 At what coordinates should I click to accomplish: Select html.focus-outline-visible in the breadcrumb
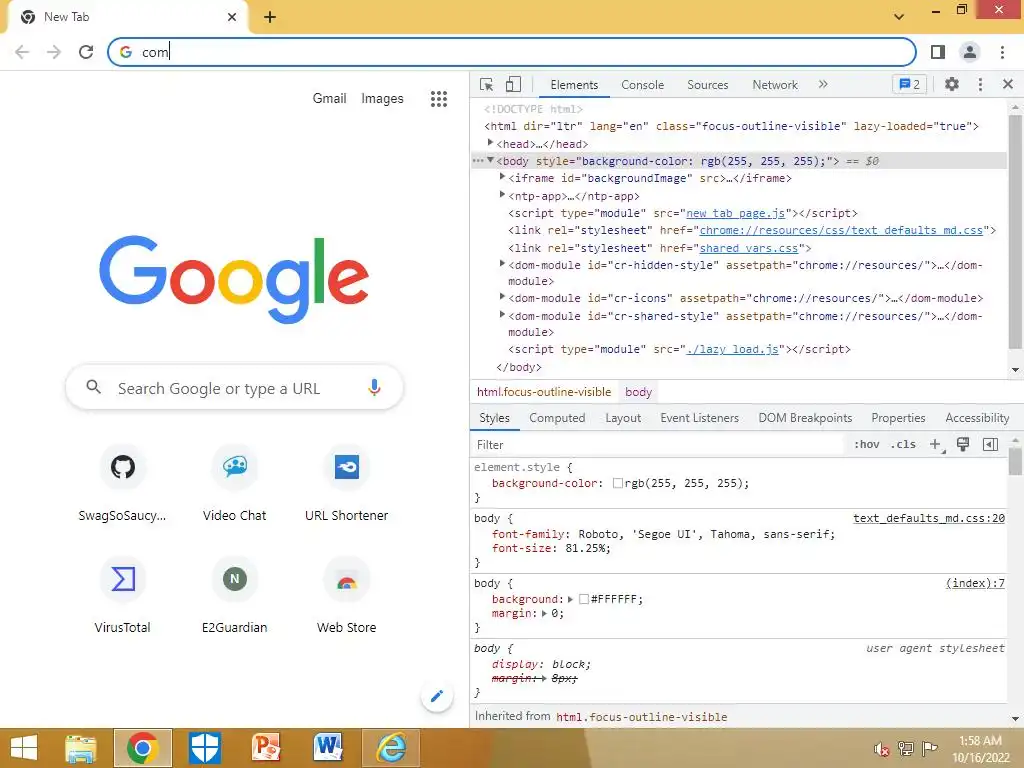(544, 392)
